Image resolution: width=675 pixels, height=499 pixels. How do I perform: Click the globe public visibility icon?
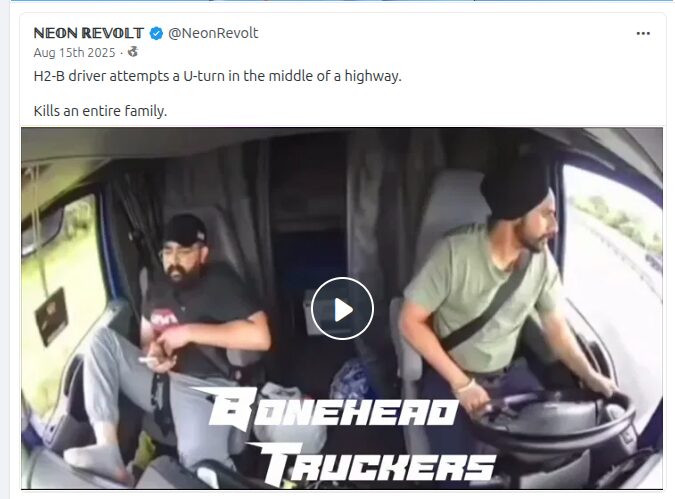pyautogui.click(x=133, y=52)
